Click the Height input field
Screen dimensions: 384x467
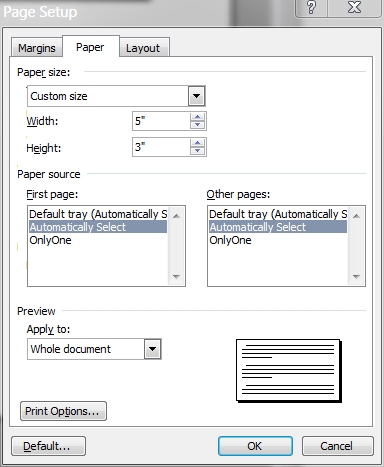(161, 147)
